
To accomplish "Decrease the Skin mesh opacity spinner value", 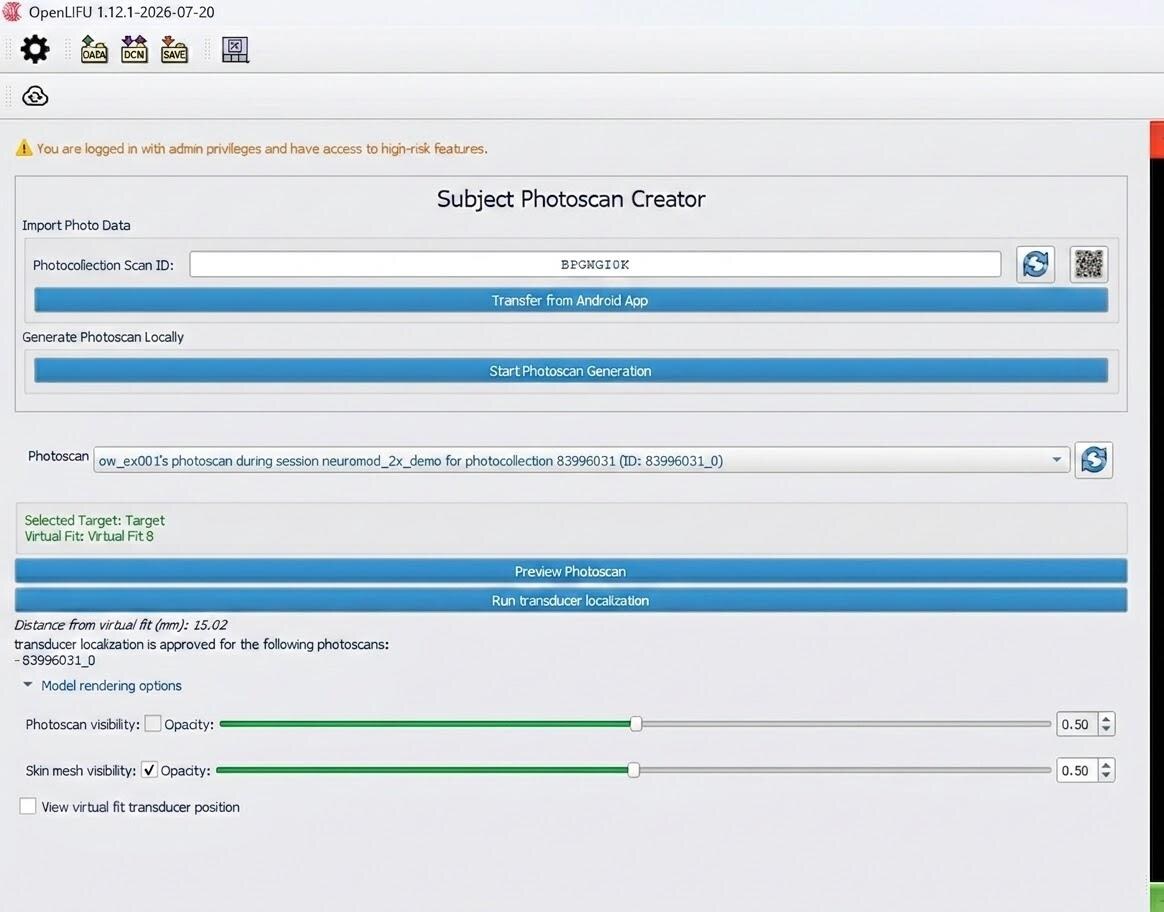I will [1106, 775].
